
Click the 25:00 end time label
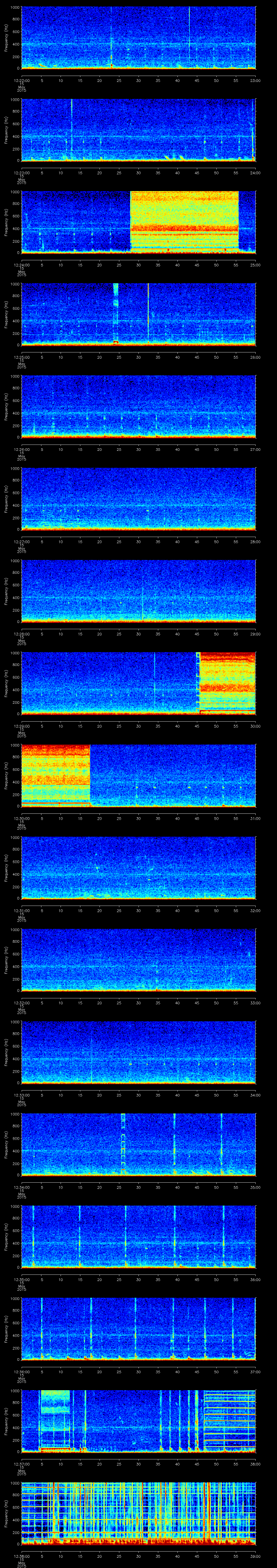tap(255, 265)
